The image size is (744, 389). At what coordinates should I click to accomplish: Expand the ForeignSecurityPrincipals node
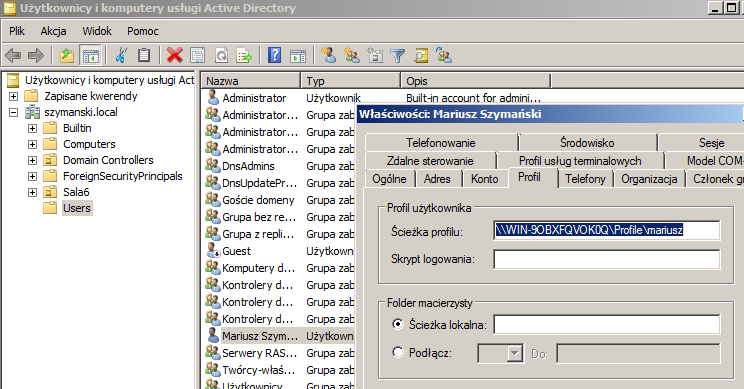pos(32,176)
